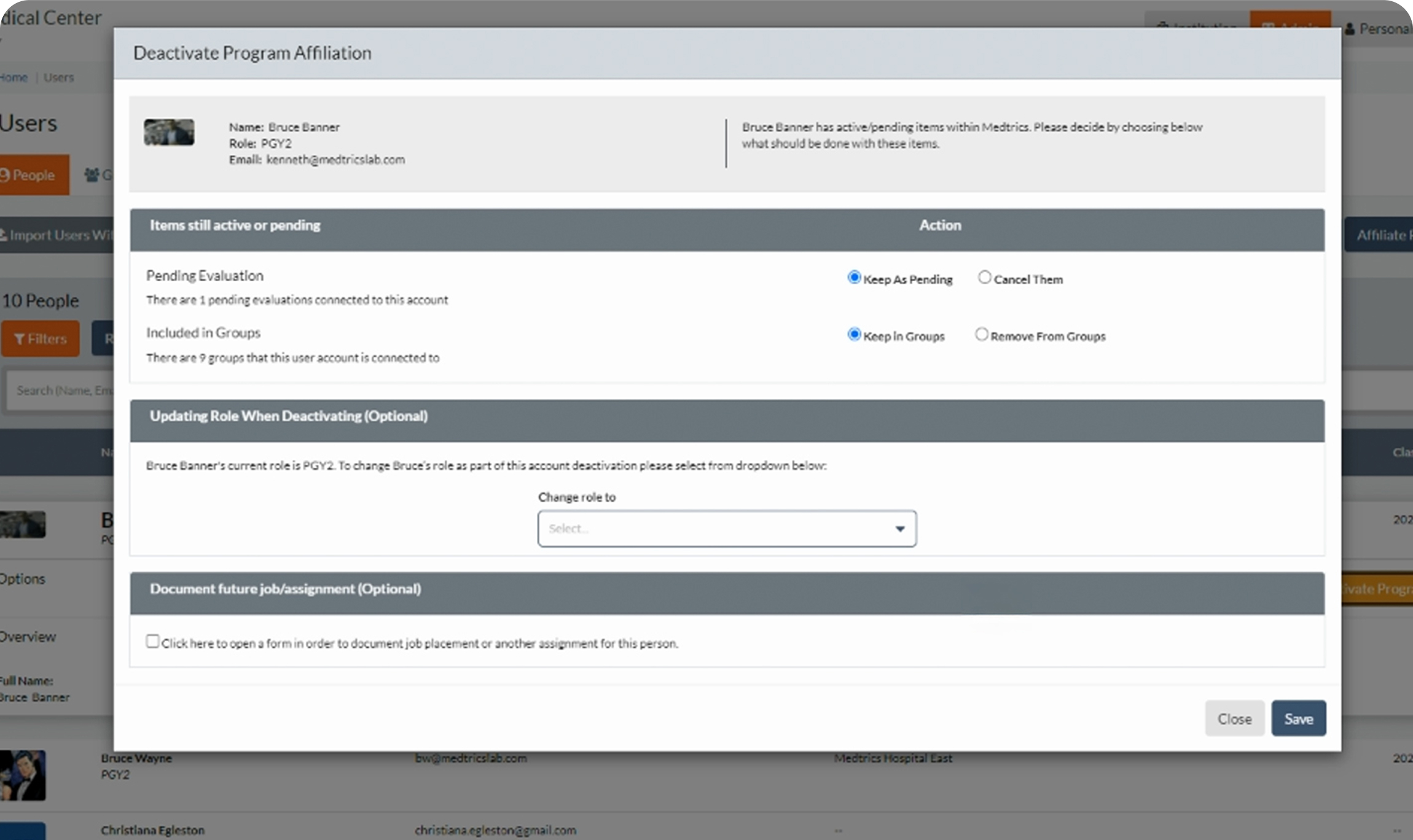The width and height of the screenshot is (1413, 840).
Task: Select the Keep As Pending radio button
Action: tap(854, 278)
